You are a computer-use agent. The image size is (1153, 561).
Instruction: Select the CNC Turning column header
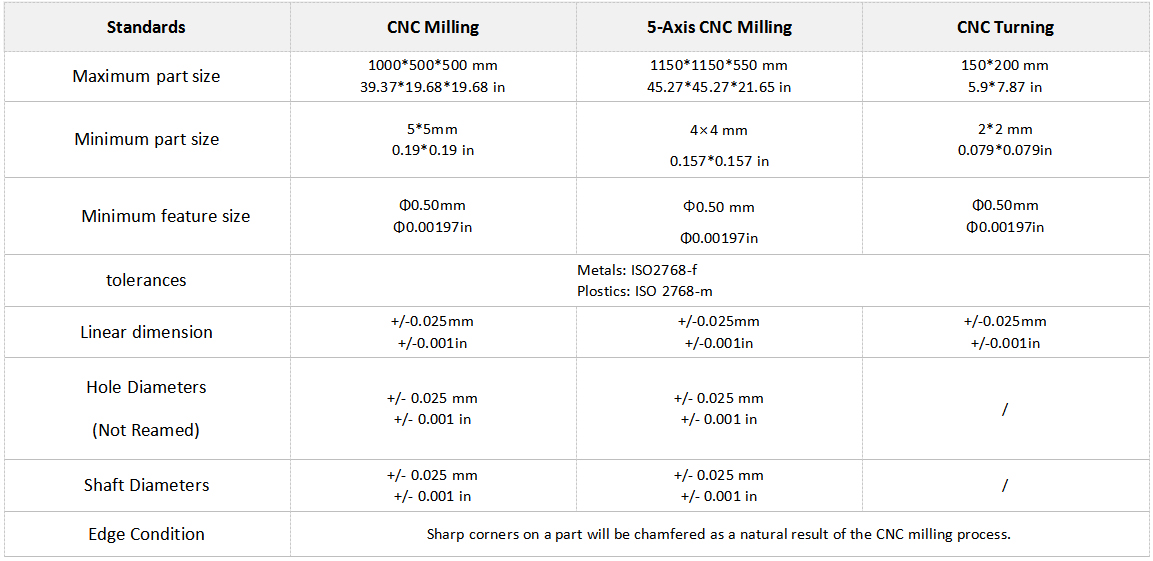click(x=1005, y=27)
